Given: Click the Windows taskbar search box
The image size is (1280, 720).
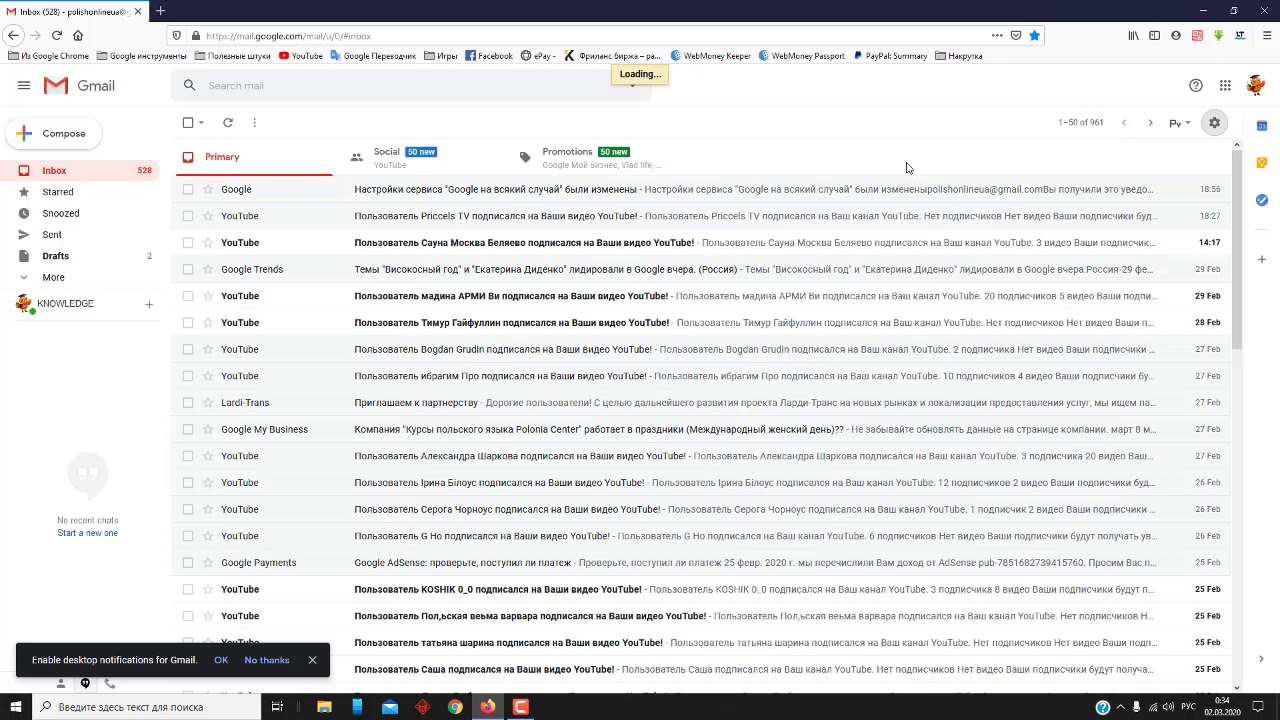Looking at the screenshot, I should click(x=145, y=707).
